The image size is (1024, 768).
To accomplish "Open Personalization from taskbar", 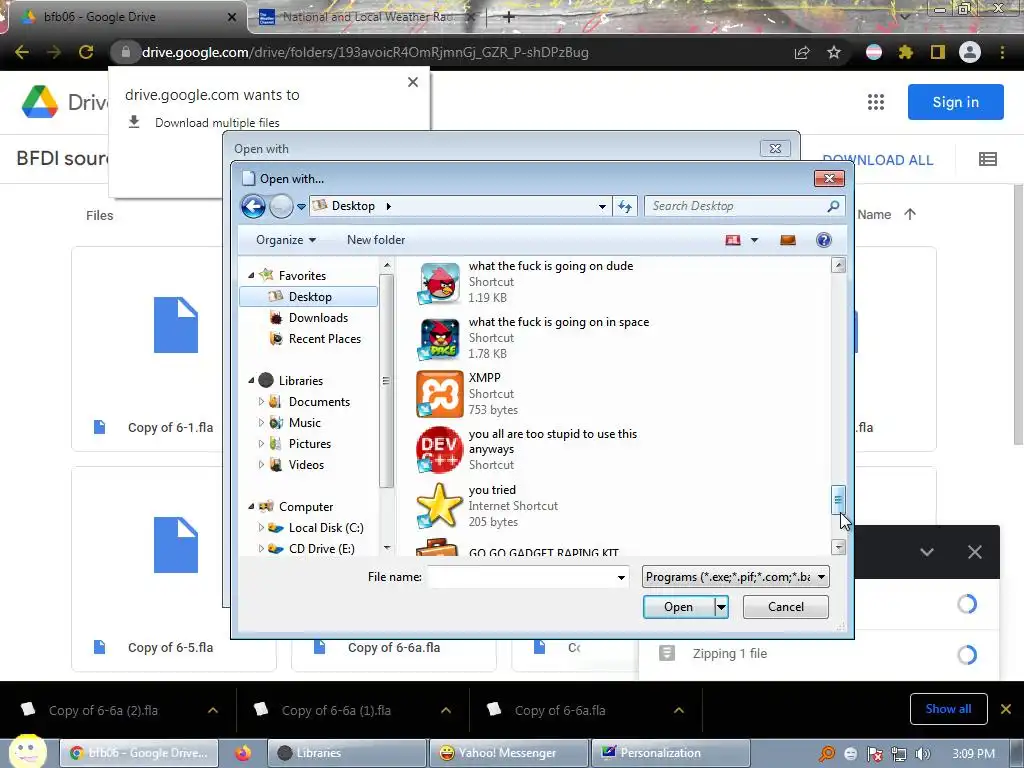I will point(670,753).
